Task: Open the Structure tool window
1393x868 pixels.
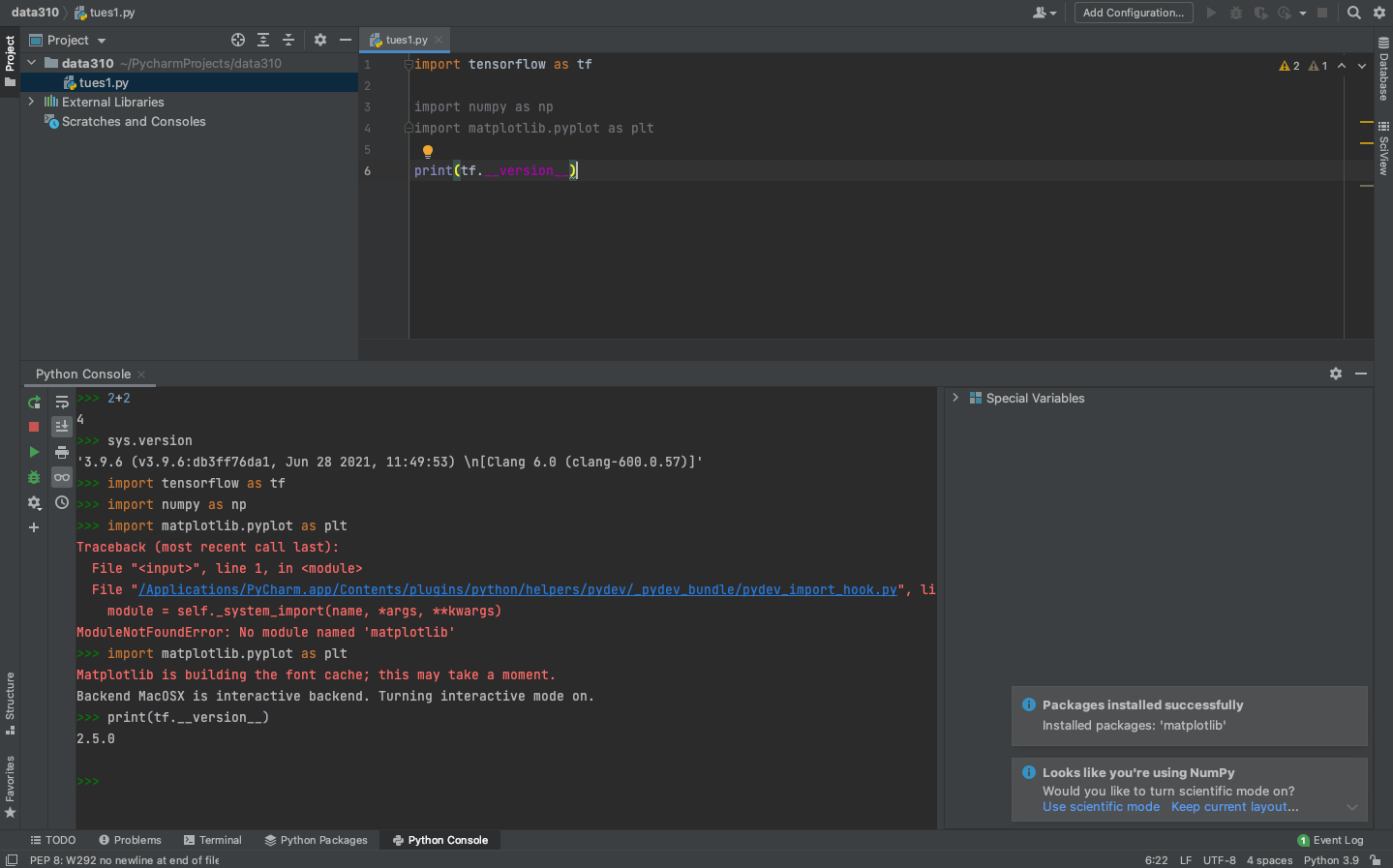Action: [10, 703]
